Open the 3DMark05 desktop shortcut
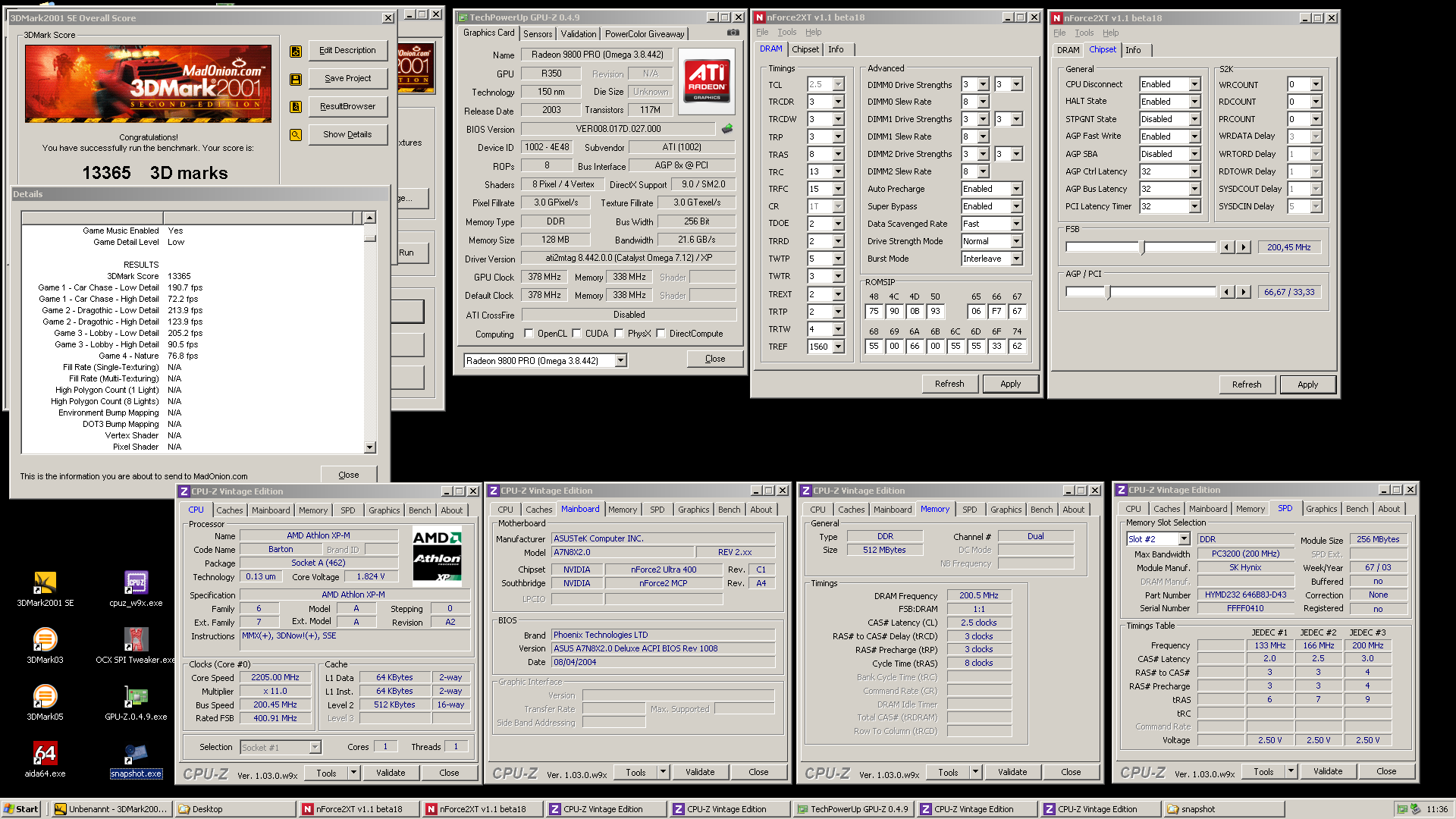The width and height of the screenshot is (1456, 819). coord(45,703)
